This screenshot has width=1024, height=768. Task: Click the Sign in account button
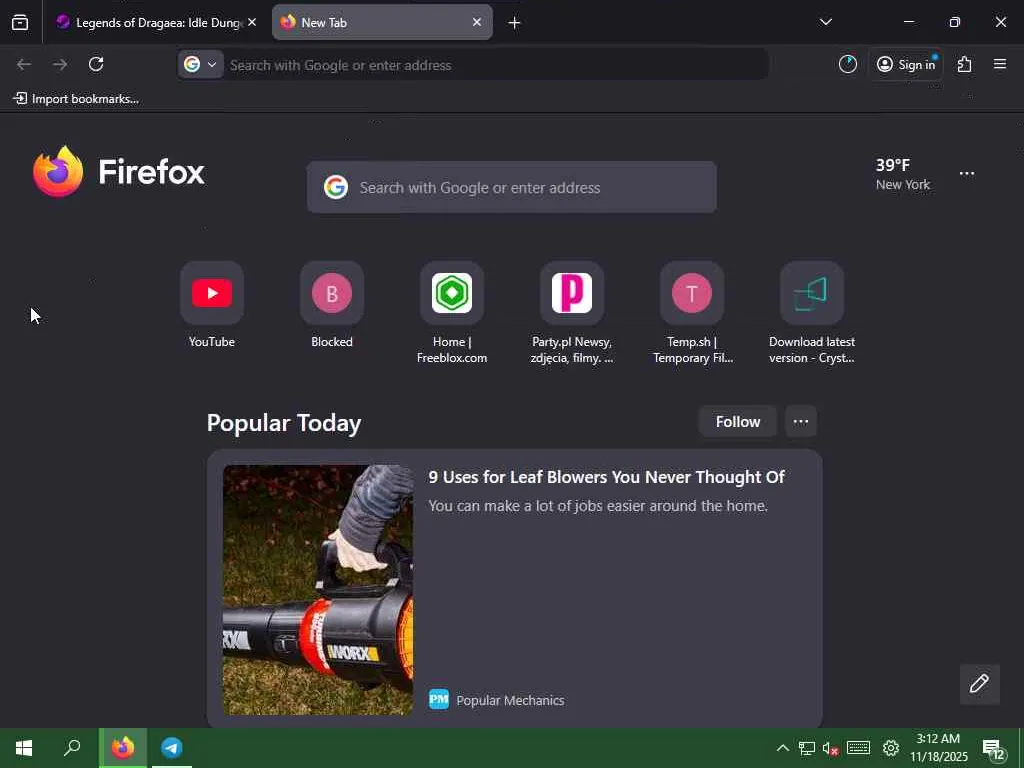(906, 64)
